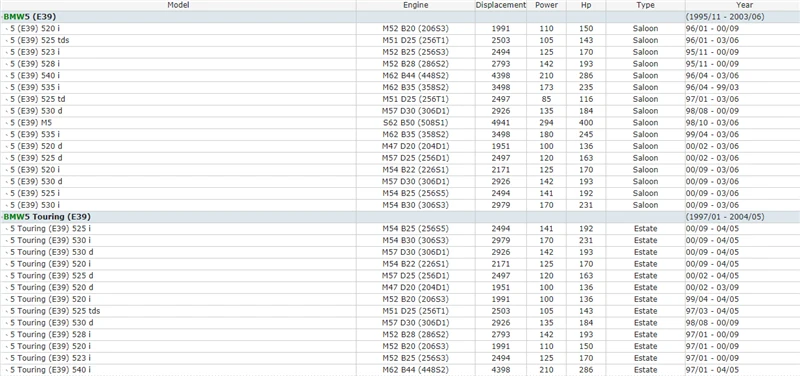Click the year range 00/02 - 03/09
This screenshot has height=376, width=800.
pos(712,287)
